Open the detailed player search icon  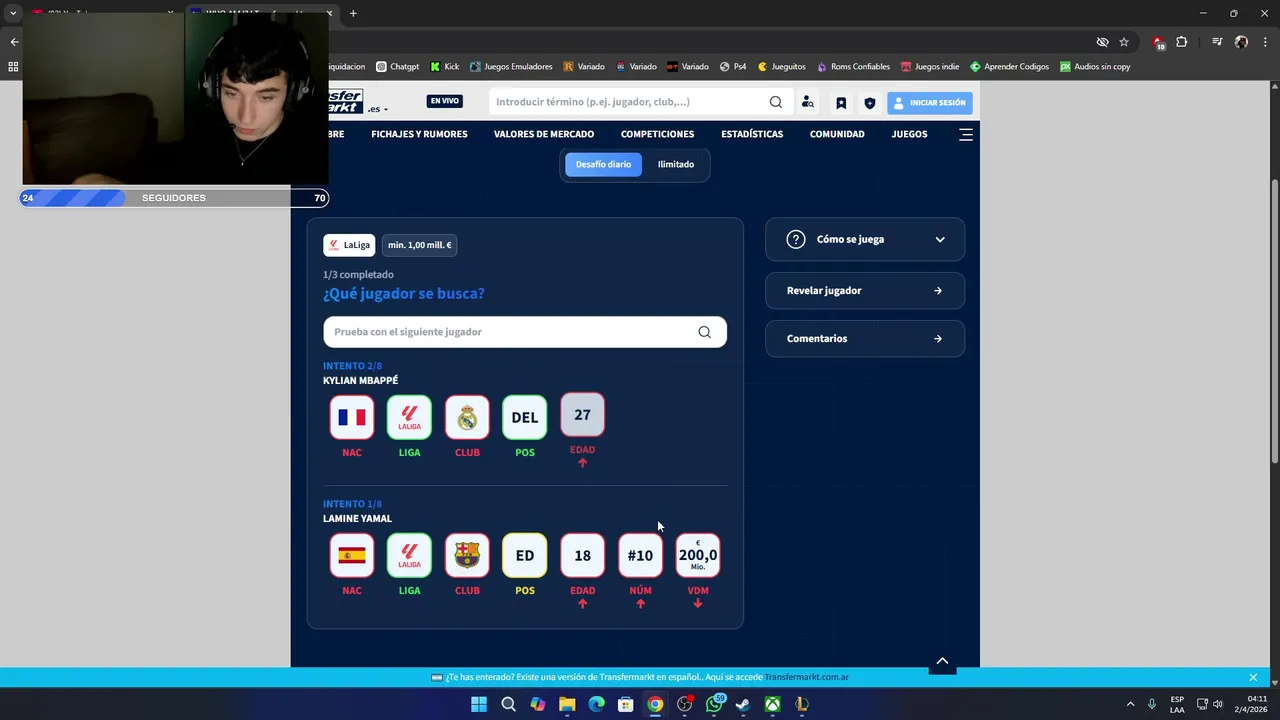[x=808, y=102]
